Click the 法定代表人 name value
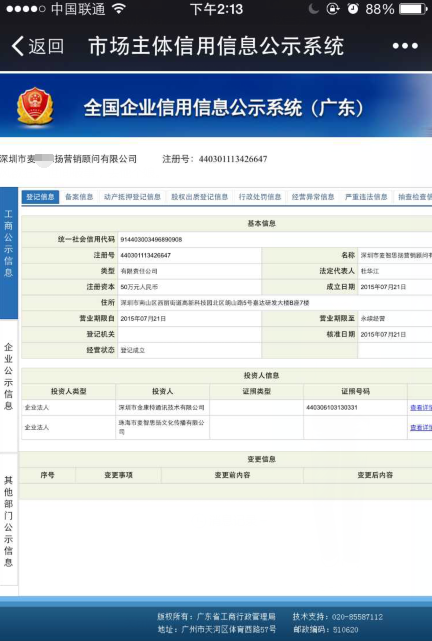 [370, 271]
